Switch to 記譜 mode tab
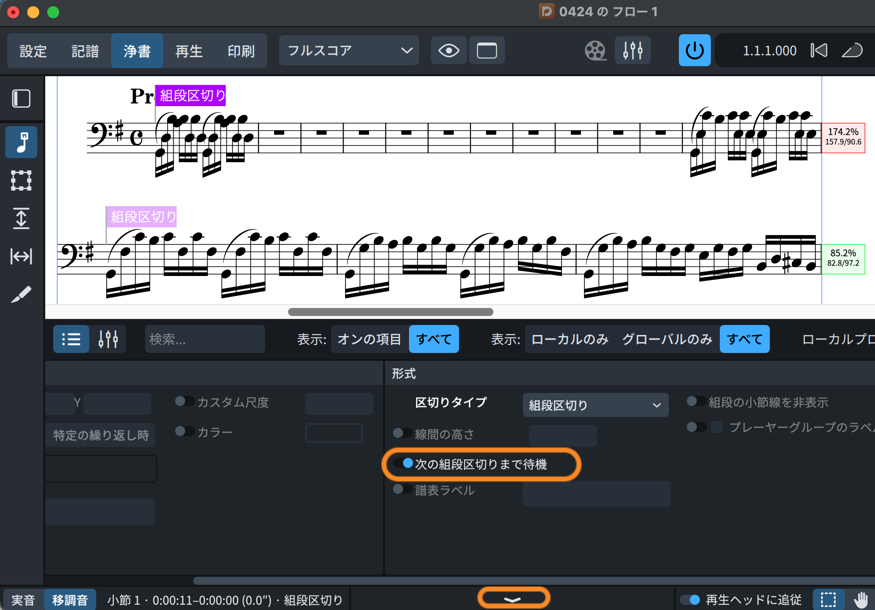This screenshot has width=875, height=610. [x=85, y=51]
